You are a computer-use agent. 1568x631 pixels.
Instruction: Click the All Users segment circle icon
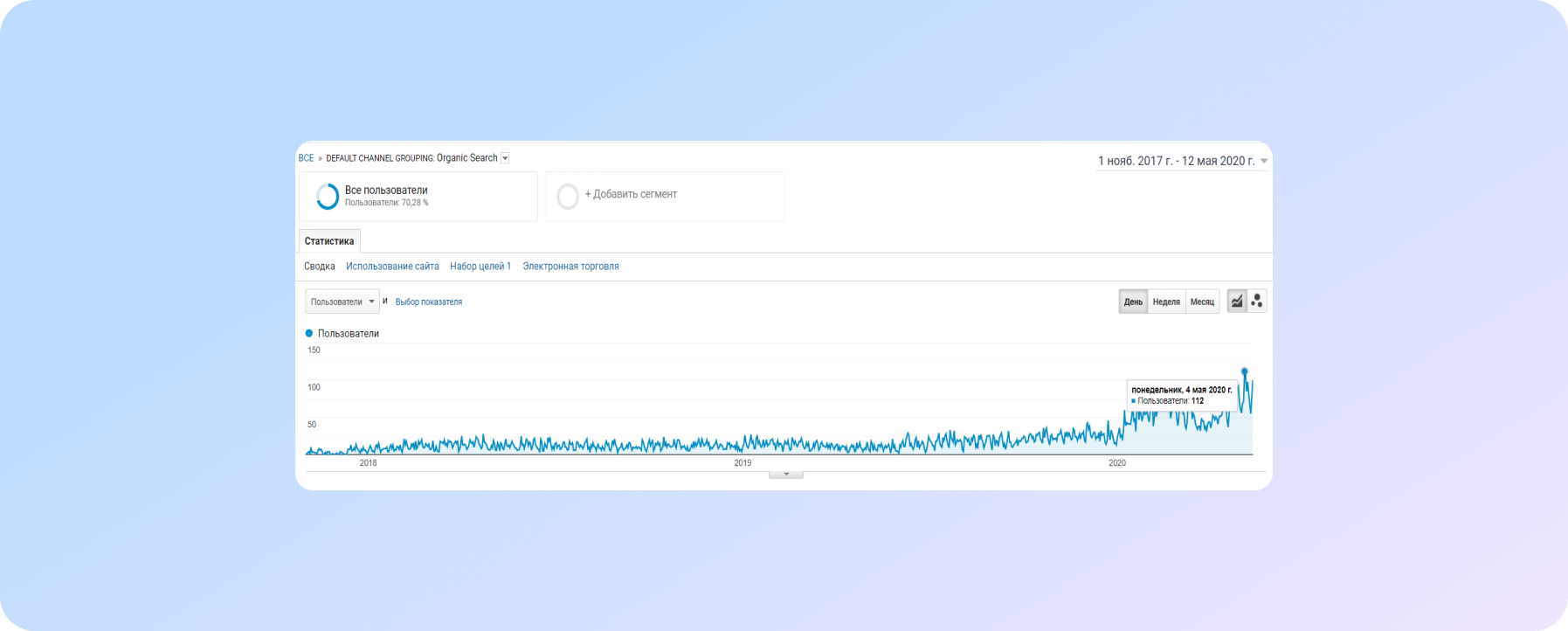tap(328, 196)
